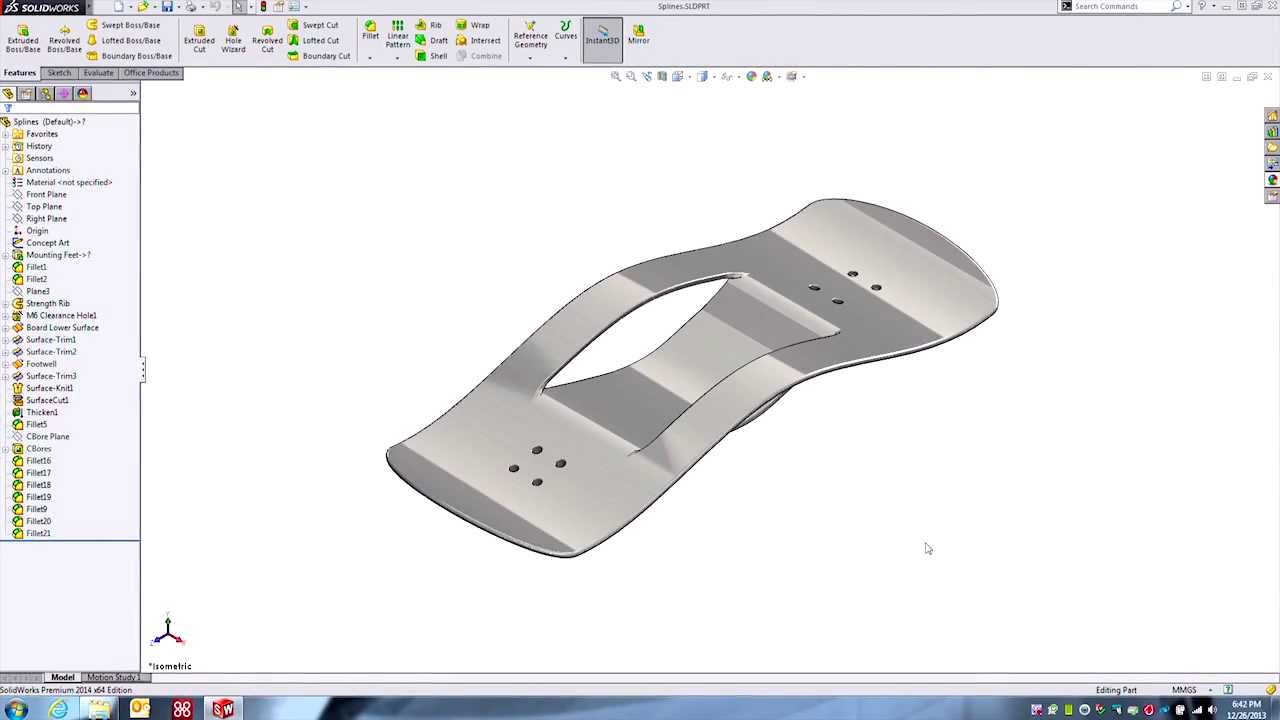This screenshot has height=720, width=1280.
Task: Expand the Curves dropdown arrow
Action: point(565,57)
